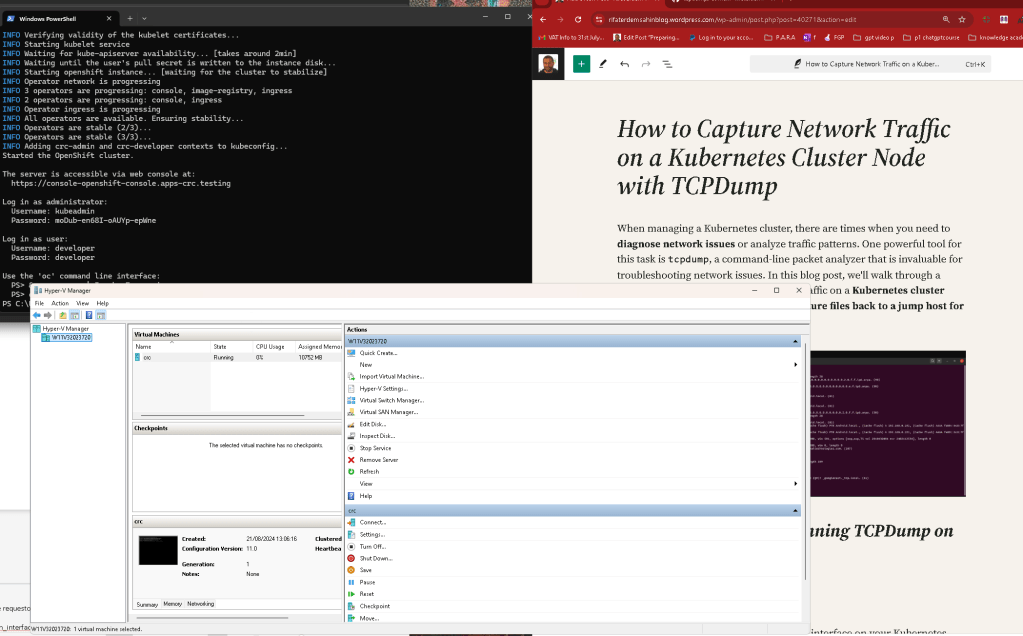Open the P.A.R.A bookmark folder
Viewport: 1023px width, 636px height.
click(x=780, y=38)
